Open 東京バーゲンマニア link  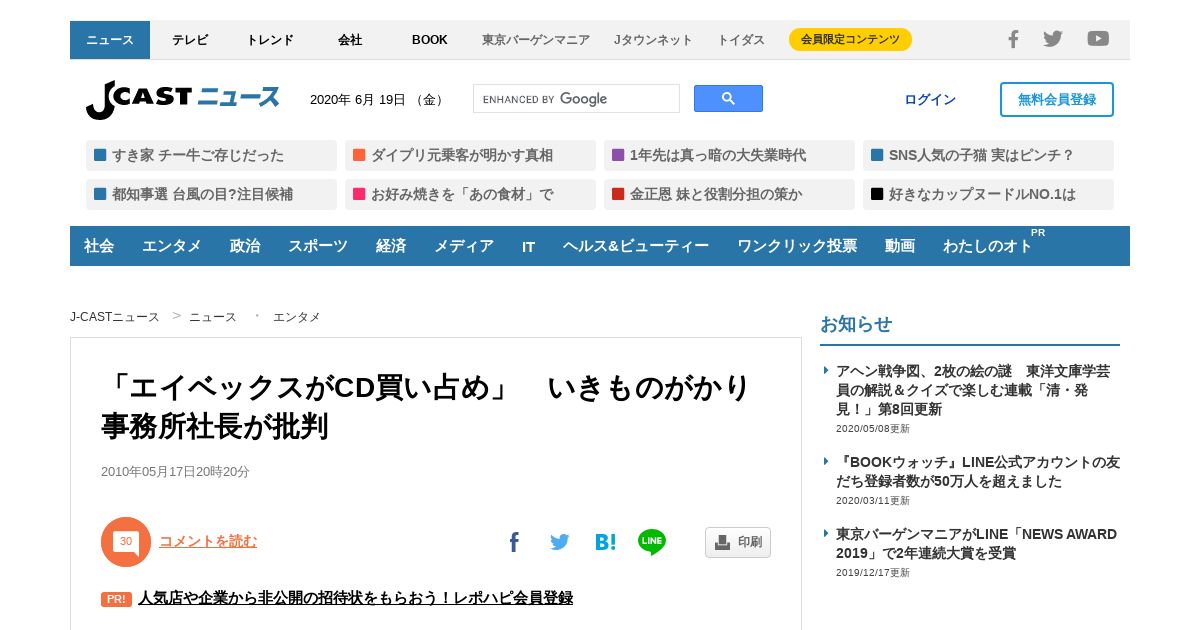[x=536, y=40]
